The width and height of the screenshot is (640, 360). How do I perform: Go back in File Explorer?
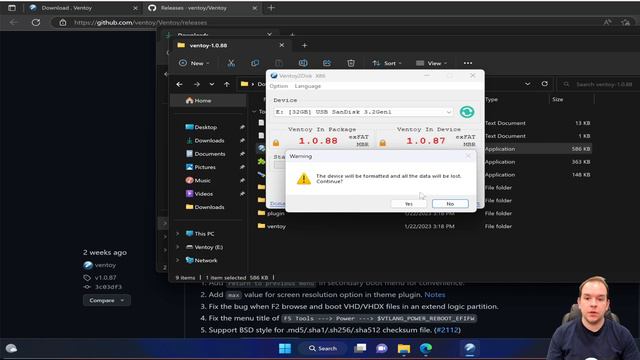click(179, 84)
